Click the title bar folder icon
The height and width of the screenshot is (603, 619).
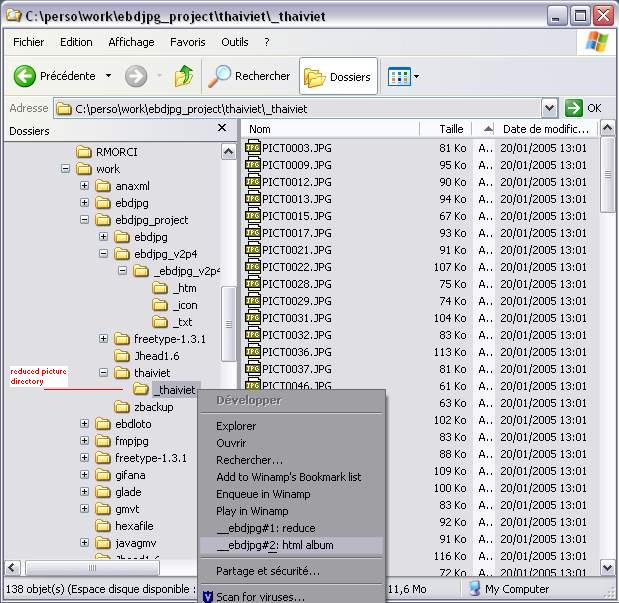(x=13, y=16)
